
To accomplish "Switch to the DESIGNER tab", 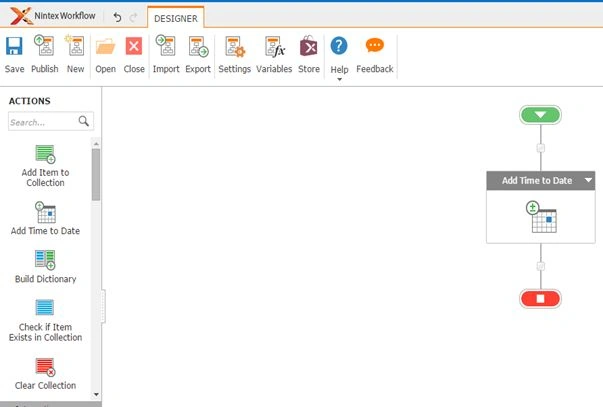I will click(176, 18).
